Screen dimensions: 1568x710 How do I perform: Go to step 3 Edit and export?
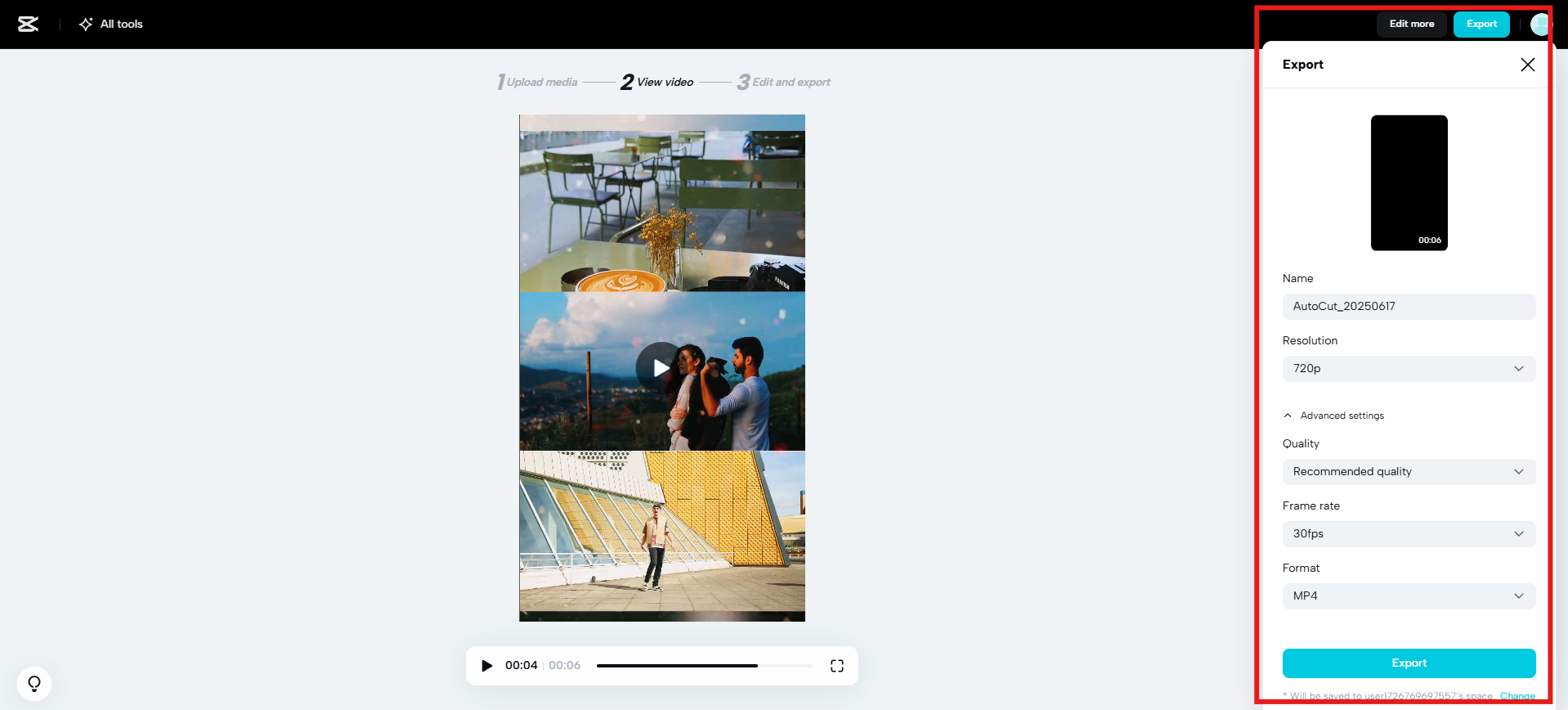[784, 82]
